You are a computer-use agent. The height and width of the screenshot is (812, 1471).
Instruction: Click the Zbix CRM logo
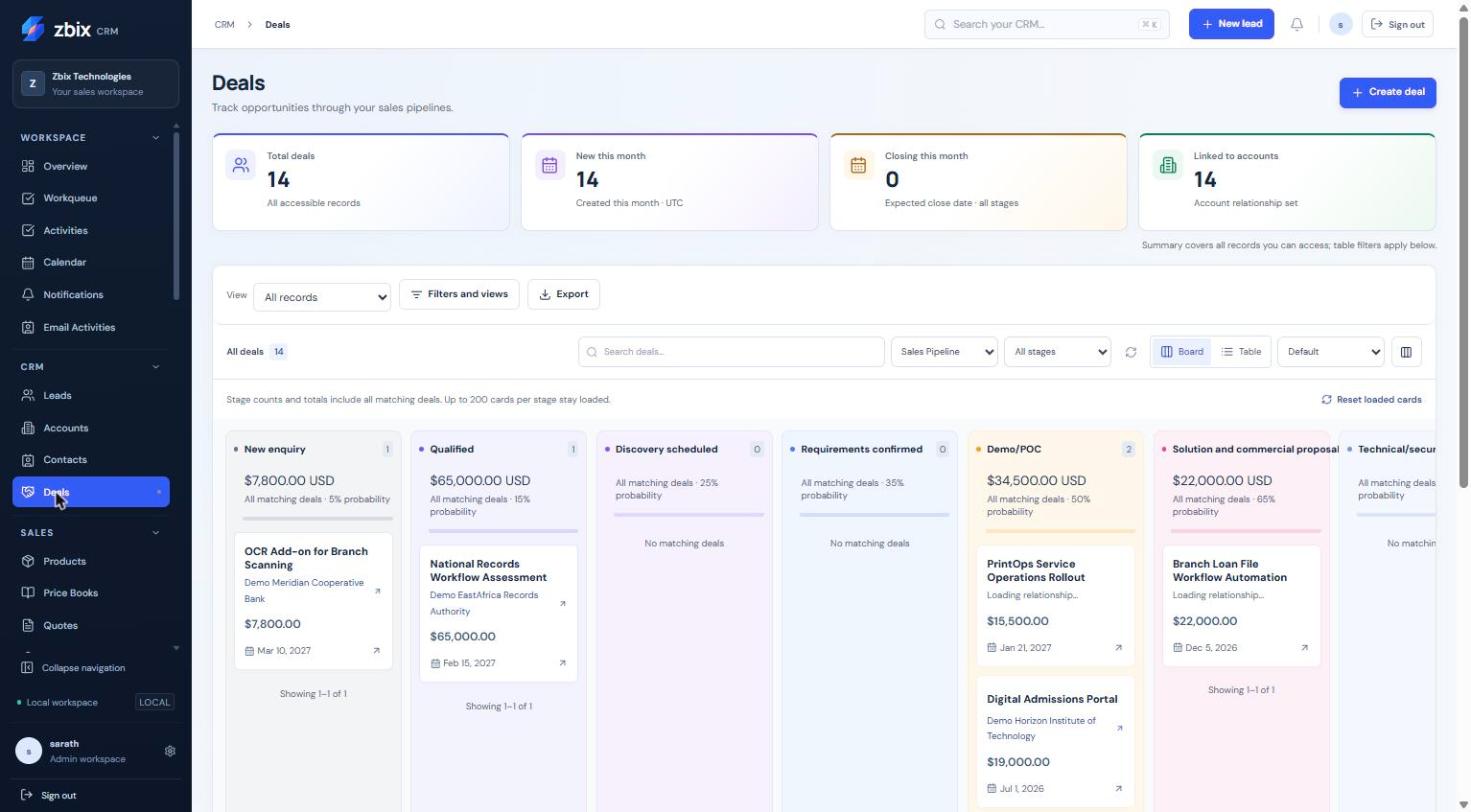pyautogui.click(x=70, y=29)
